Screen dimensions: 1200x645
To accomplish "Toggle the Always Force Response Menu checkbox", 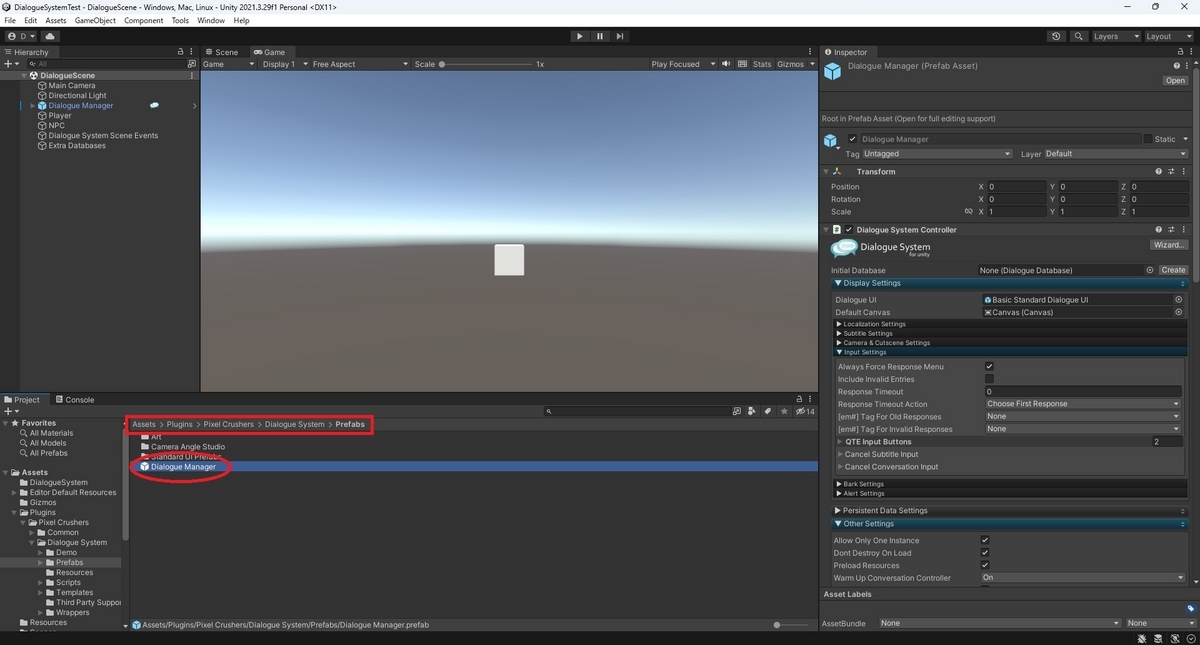I will (x=989, y=367).
